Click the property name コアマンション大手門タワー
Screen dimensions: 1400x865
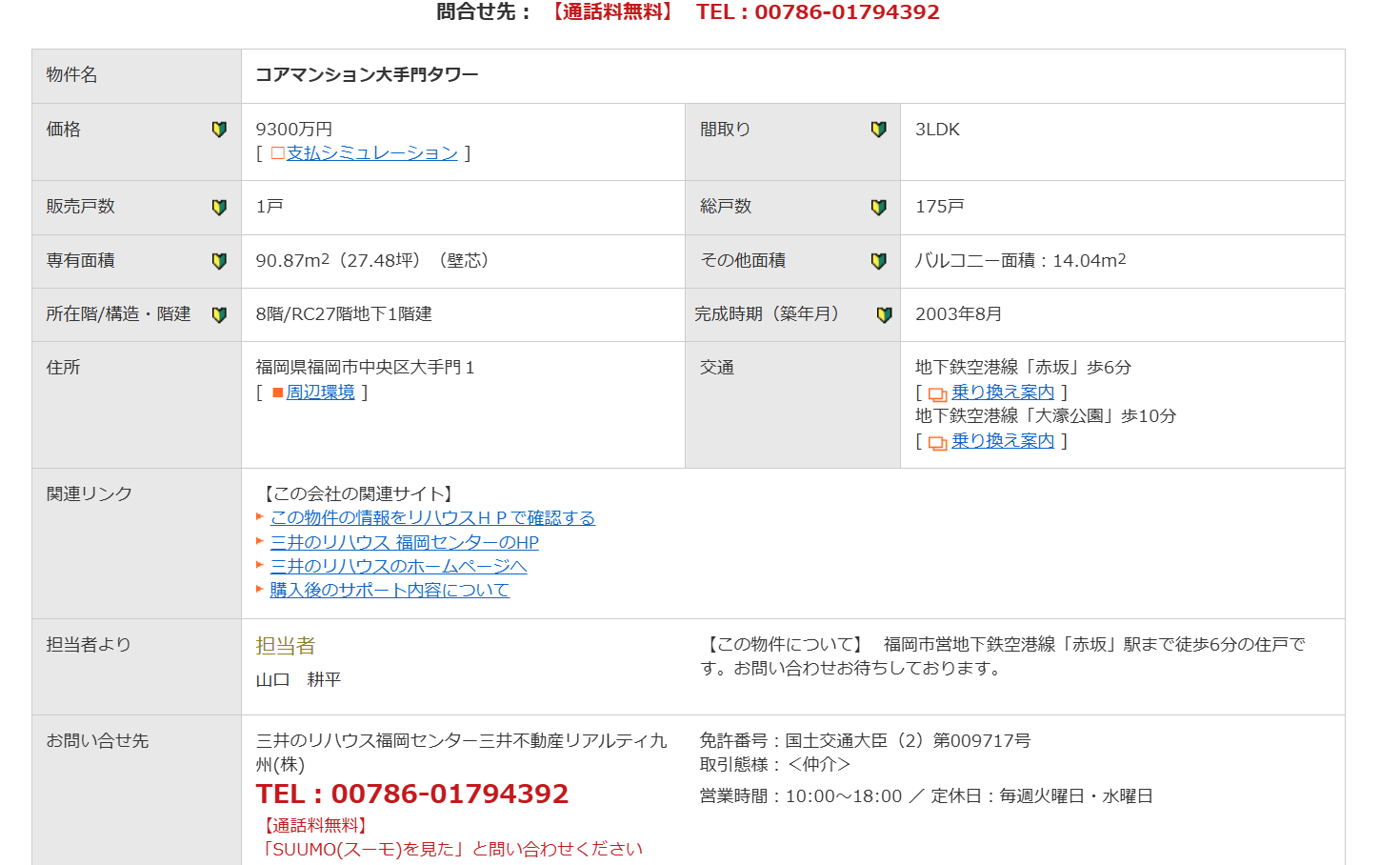click(367, 75)
